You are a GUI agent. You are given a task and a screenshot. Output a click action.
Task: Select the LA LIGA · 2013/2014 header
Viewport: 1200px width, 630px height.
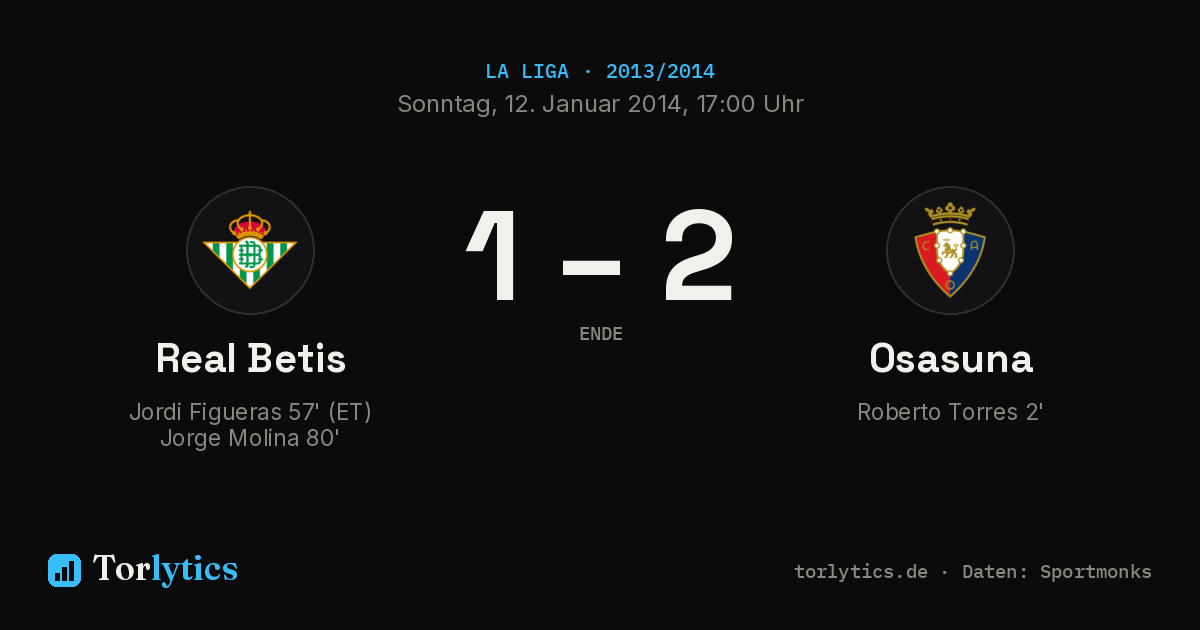[600, 72]
